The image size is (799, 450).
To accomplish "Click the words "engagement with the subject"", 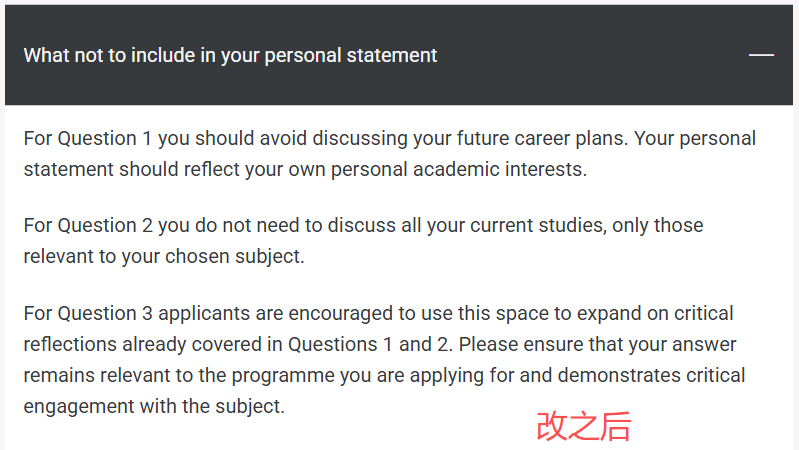I will (x=154, y=407).
